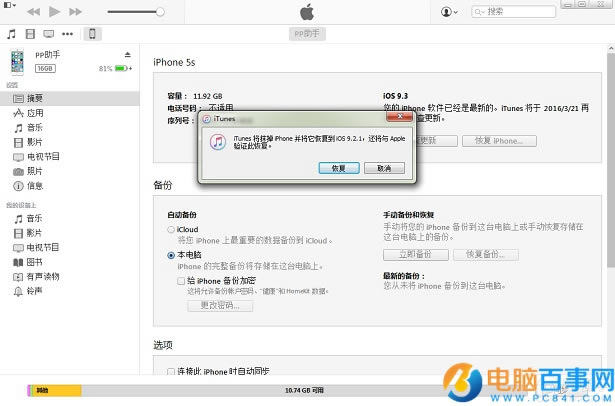
Task: Click the iPhone device thumbnail
Action: (x=17, y=62)
